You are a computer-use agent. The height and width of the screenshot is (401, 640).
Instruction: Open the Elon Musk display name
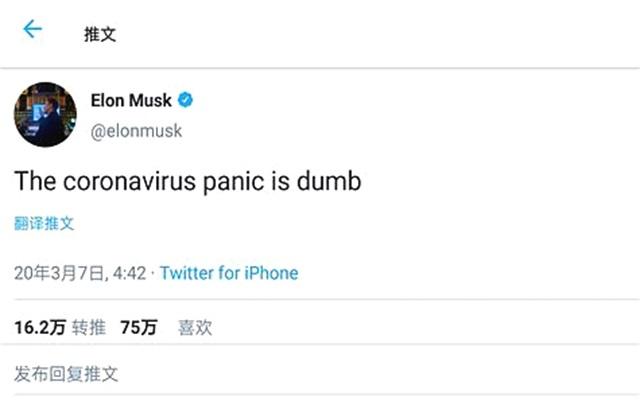tap(130, 100)
